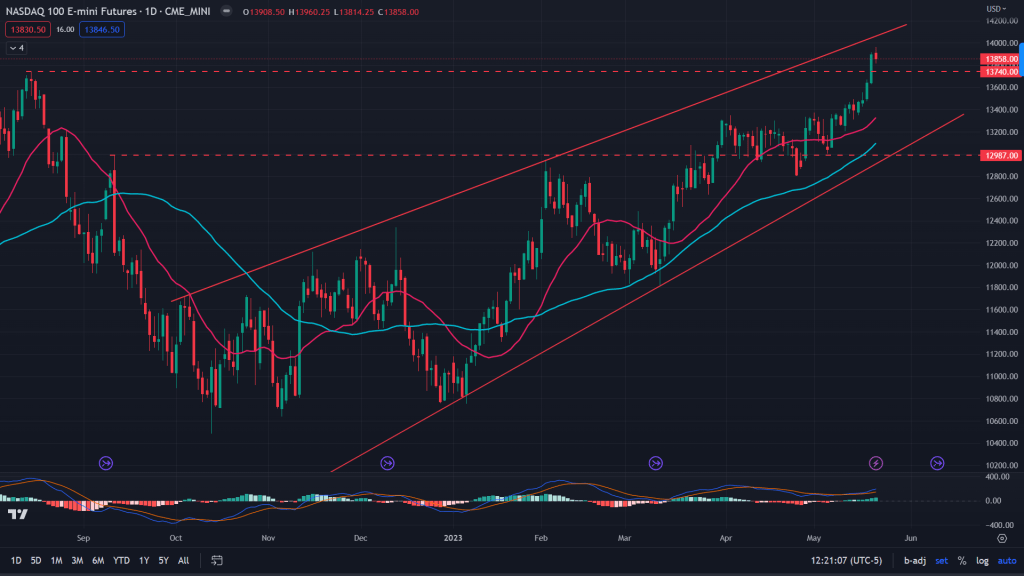This screenshot has height=576, width=1024.
Task: Toggle percent scale mode
Action: point(961,561)
